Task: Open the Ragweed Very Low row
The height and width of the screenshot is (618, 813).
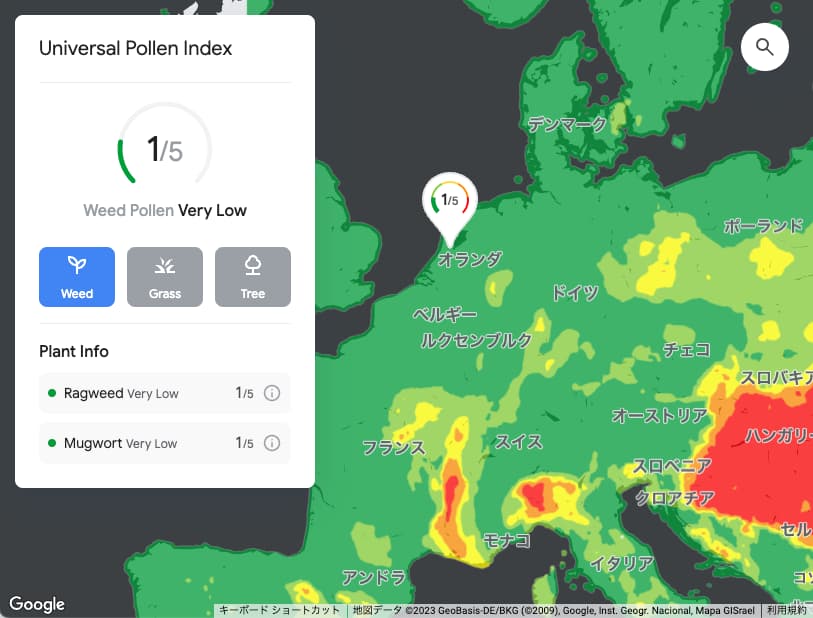Action: coord(120,393)
